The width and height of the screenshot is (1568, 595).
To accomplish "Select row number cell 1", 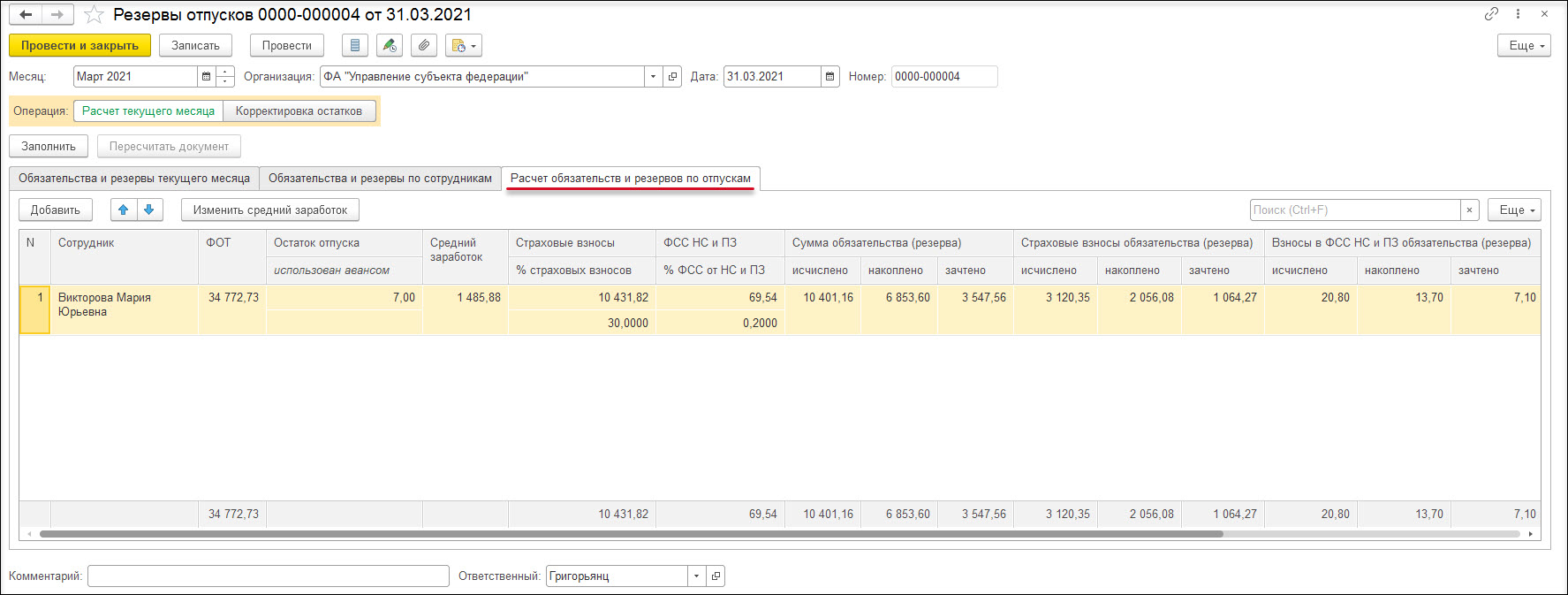I will point(35,309).
